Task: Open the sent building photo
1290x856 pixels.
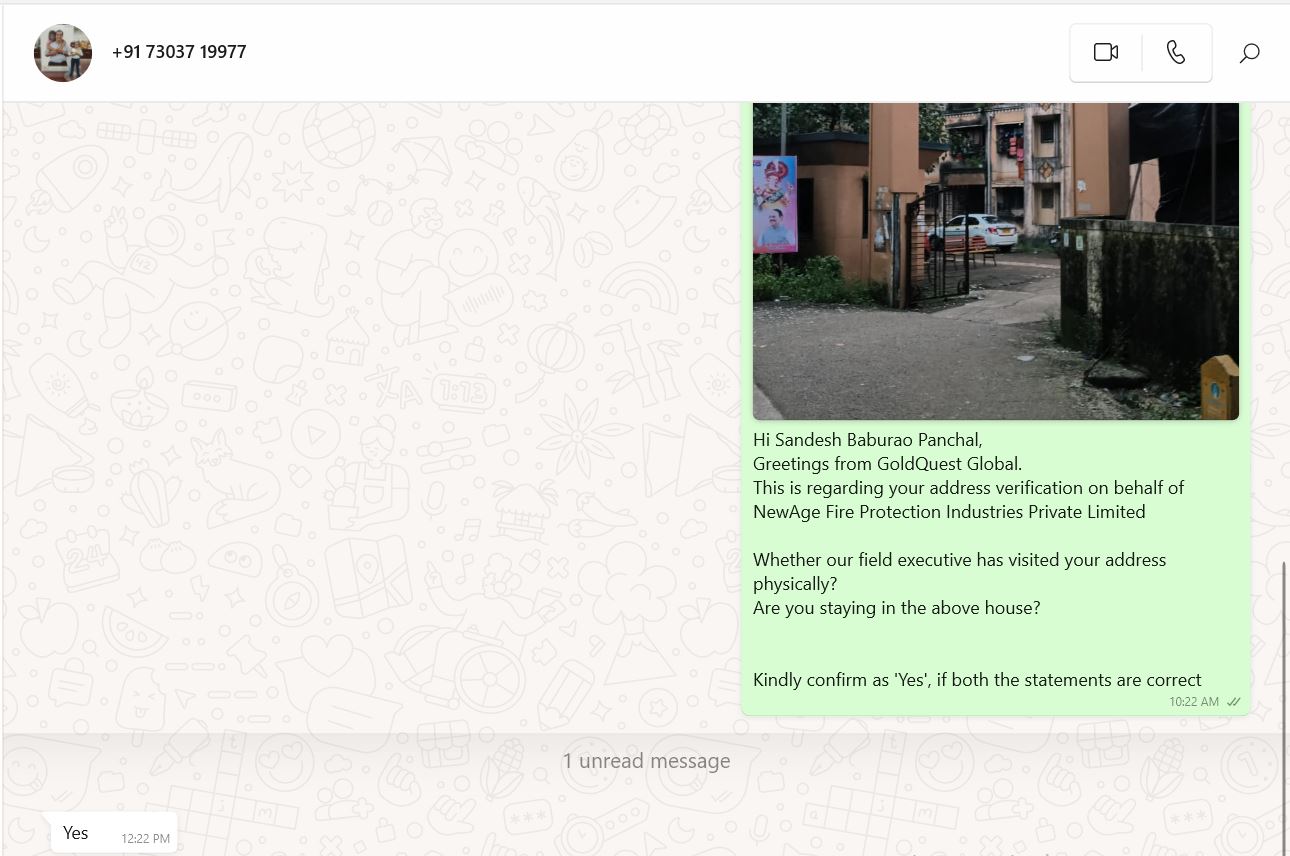Action: (x=996, y=261)
